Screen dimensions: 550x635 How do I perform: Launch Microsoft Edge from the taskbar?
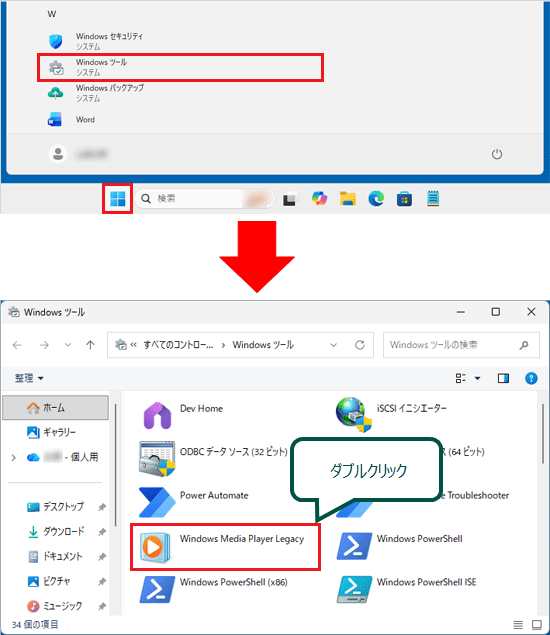pyautogui.click(x=376, y=198)
